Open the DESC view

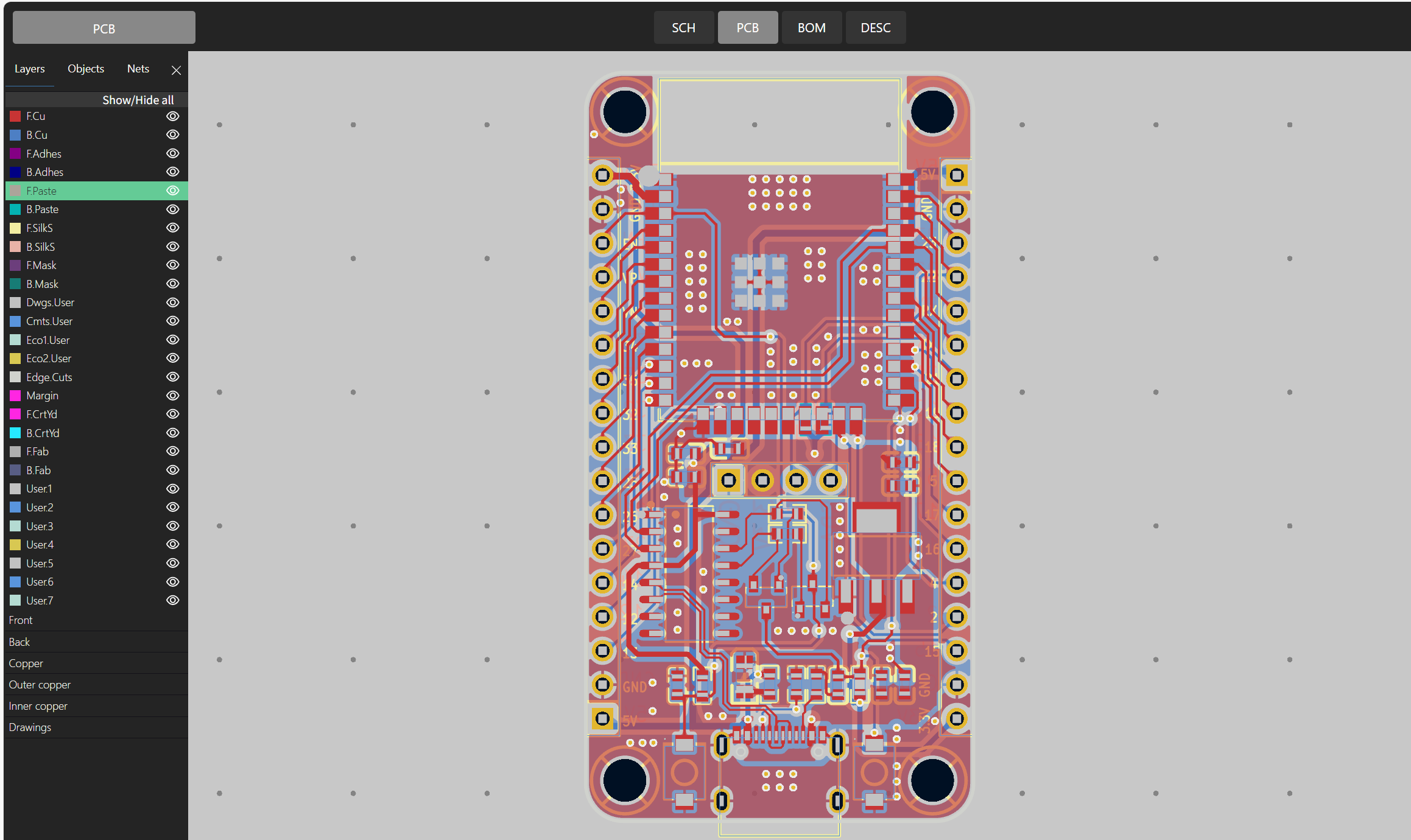coord(875,28)
